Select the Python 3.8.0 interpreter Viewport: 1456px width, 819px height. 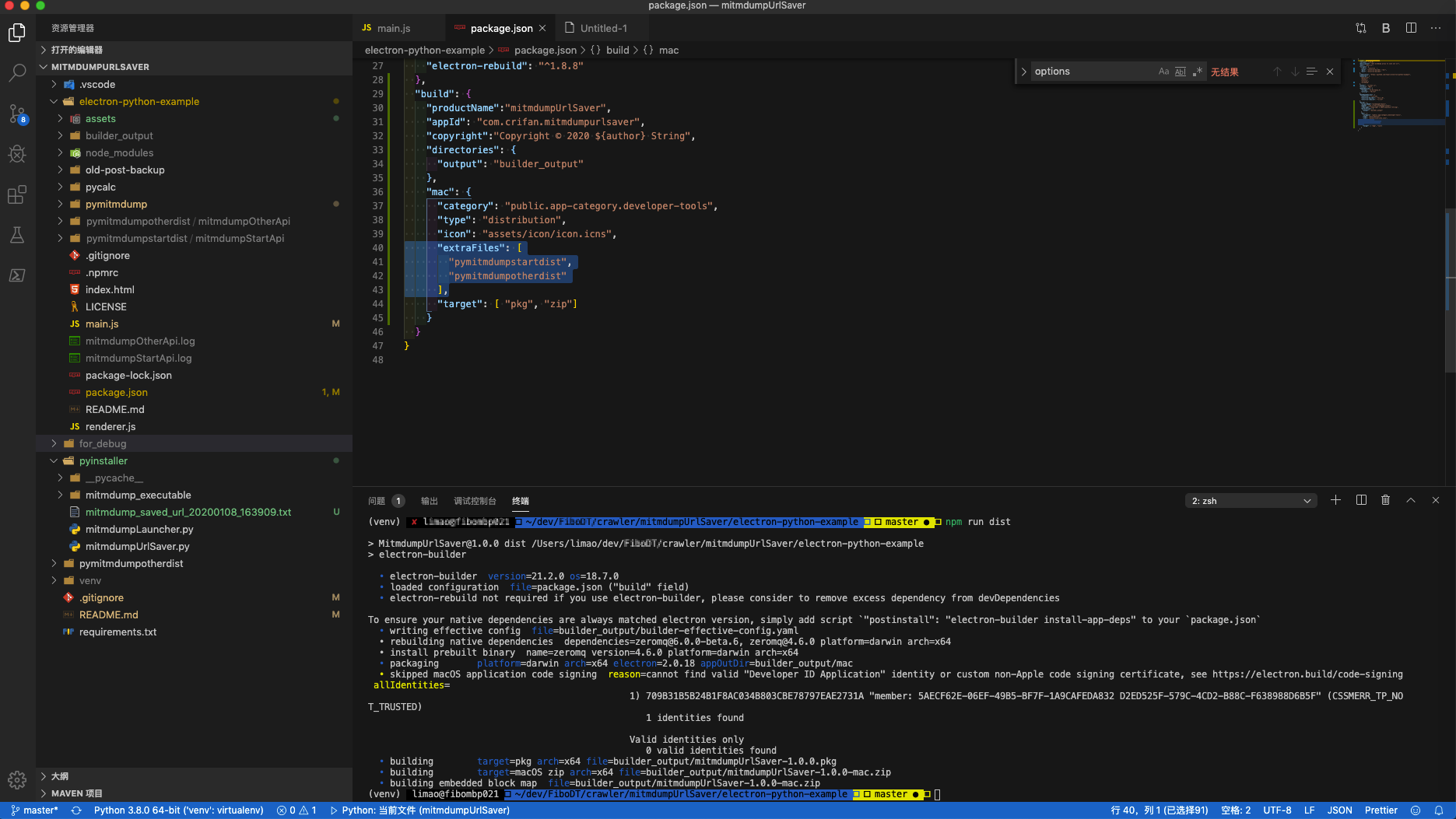(x=177, y=810)
